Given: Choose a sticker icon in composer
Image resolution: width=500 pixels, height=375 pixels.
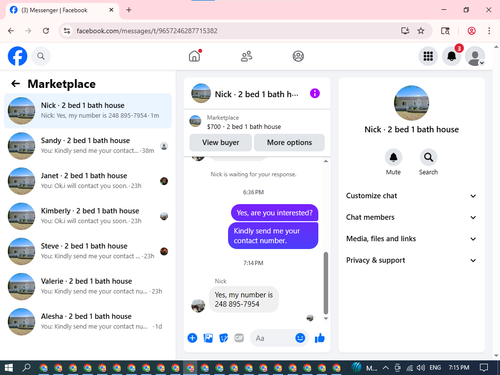Looking at the screenshot, I should coord(223,338).
